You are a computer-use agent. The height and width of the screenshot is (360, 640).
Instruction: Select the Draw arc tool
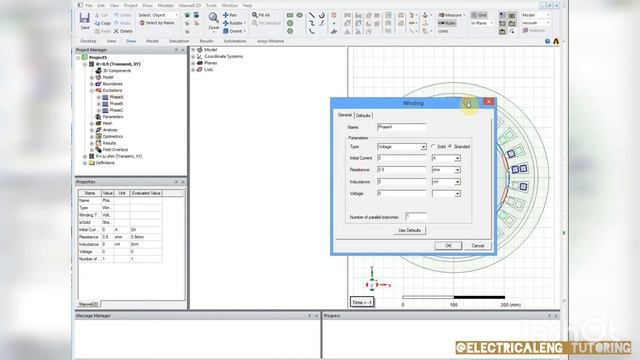pyautogui.click(x=312, y=31)
